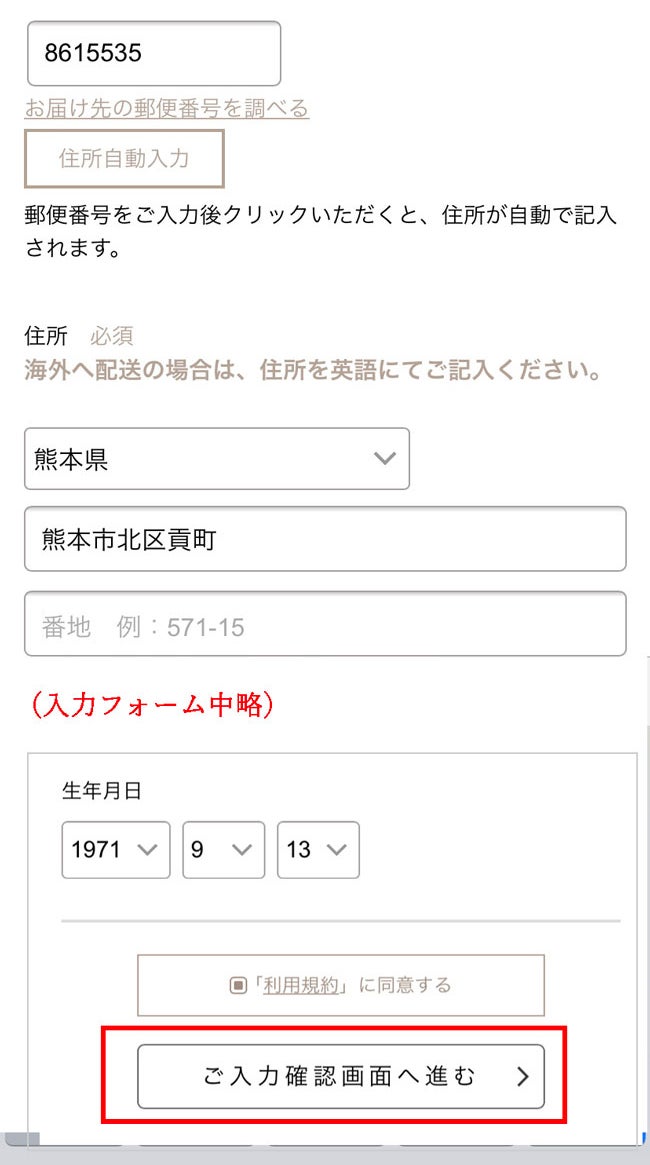This screenshot has height=1165, width=650.
Task: Proceed with the ご入力確認画面へ進む button
Action: pyautogui.click(x=340, y=1077)
